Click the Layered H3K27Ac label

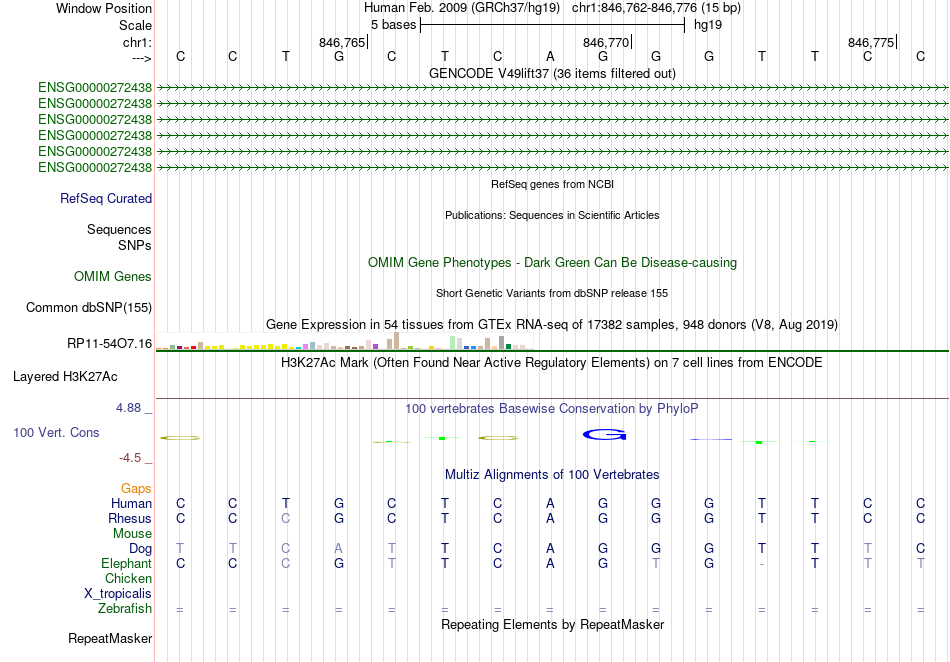click(65, 377)
